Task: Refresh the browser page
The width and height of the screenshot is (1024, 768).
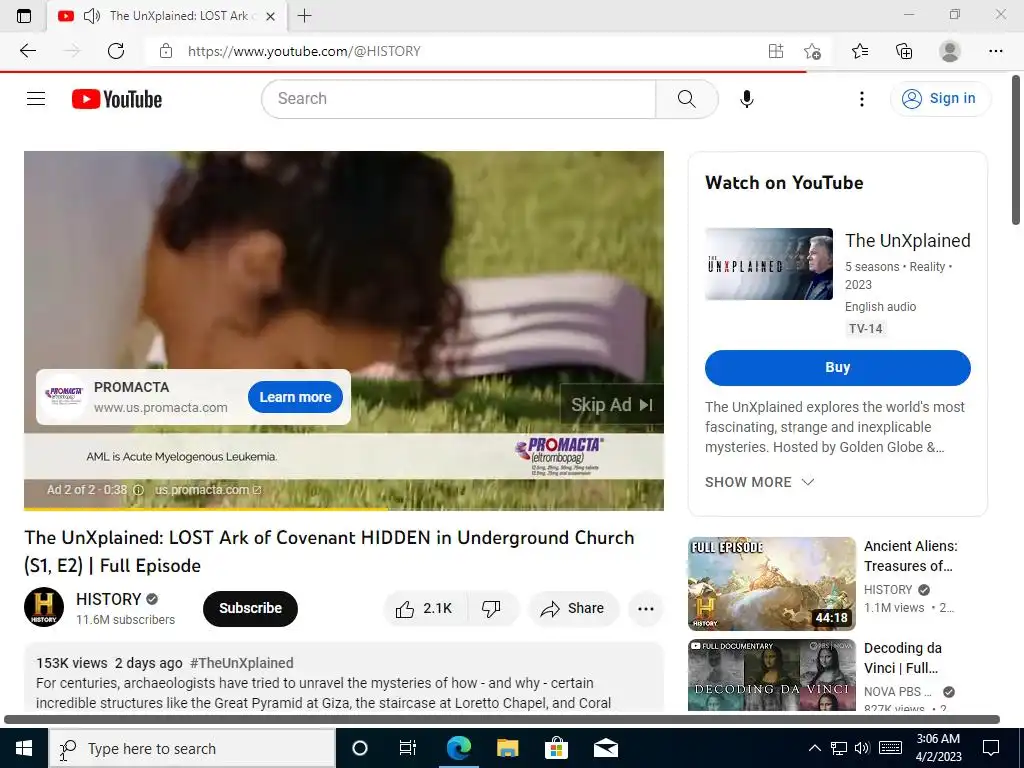Action: click(x=116, y=51)
